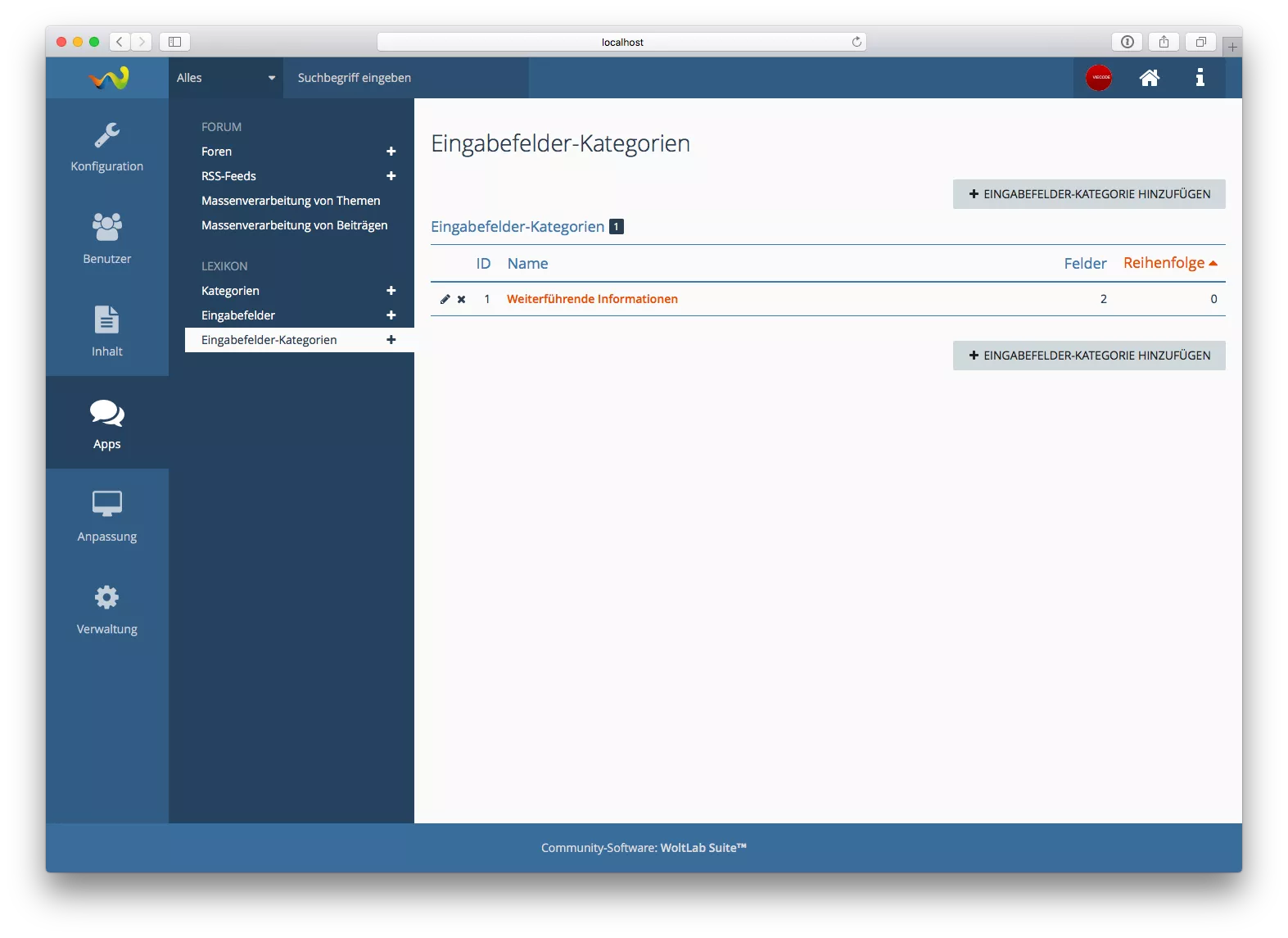Viewport: 1288px width, 938px height.
Task: Open Massenverarbeitung von Themen menu item
Action: (x=291, y=201)
